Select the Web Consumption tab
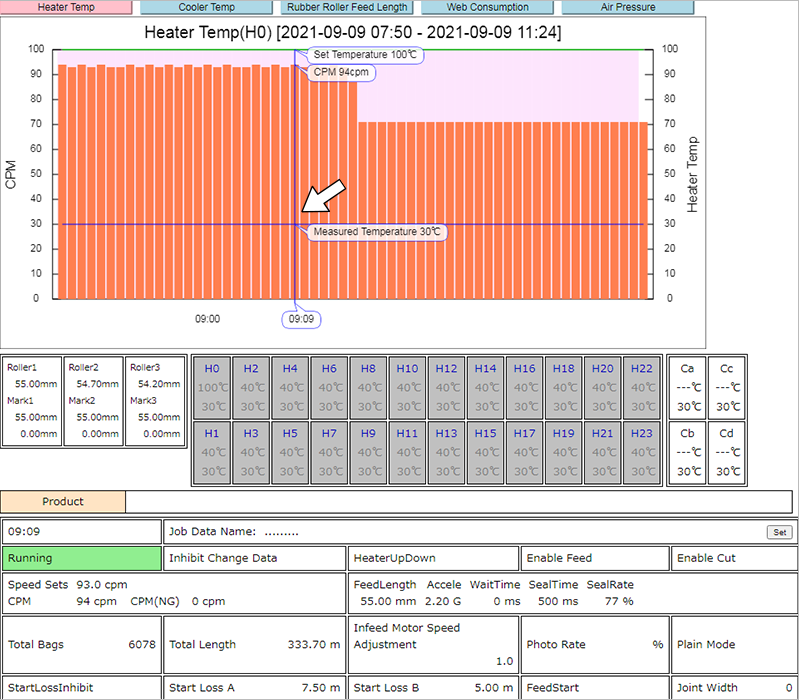 click(487, 7)
